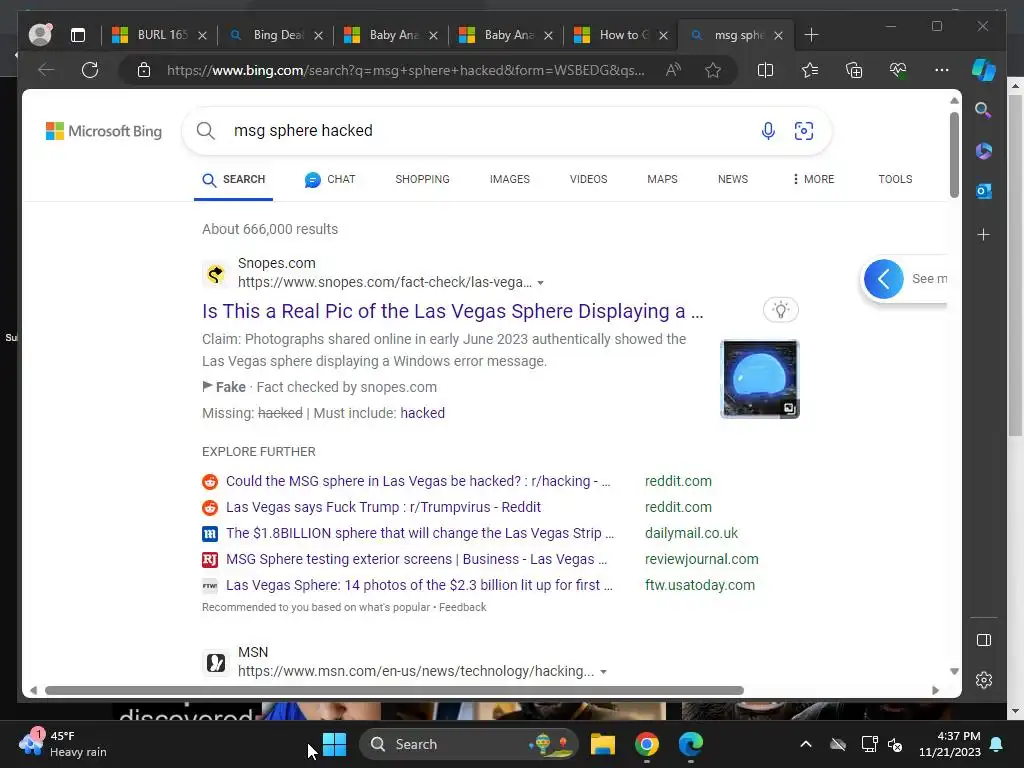Open Browser essentials heart icon
This screenshot has height=768, width=1024.
[898, 70]
